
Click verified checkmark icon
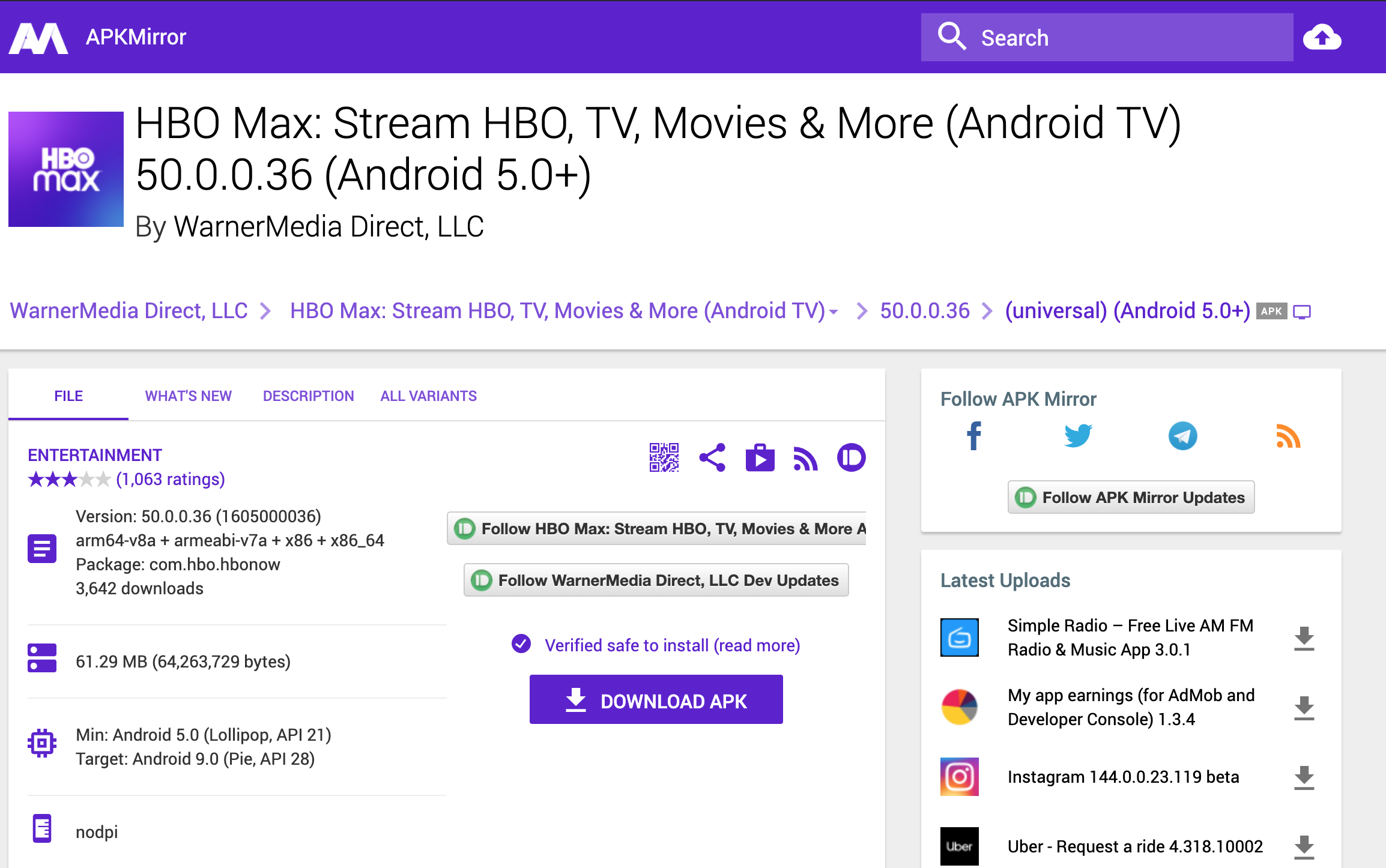click(521, 644)
